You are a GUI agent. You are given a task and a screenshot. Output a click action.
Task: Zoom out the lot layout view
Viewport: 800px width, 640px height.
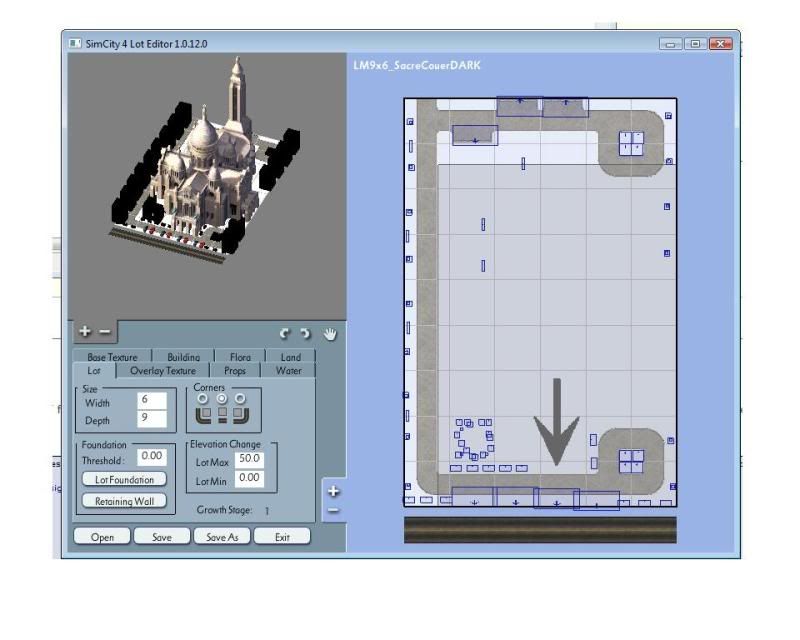pos(333,510)
